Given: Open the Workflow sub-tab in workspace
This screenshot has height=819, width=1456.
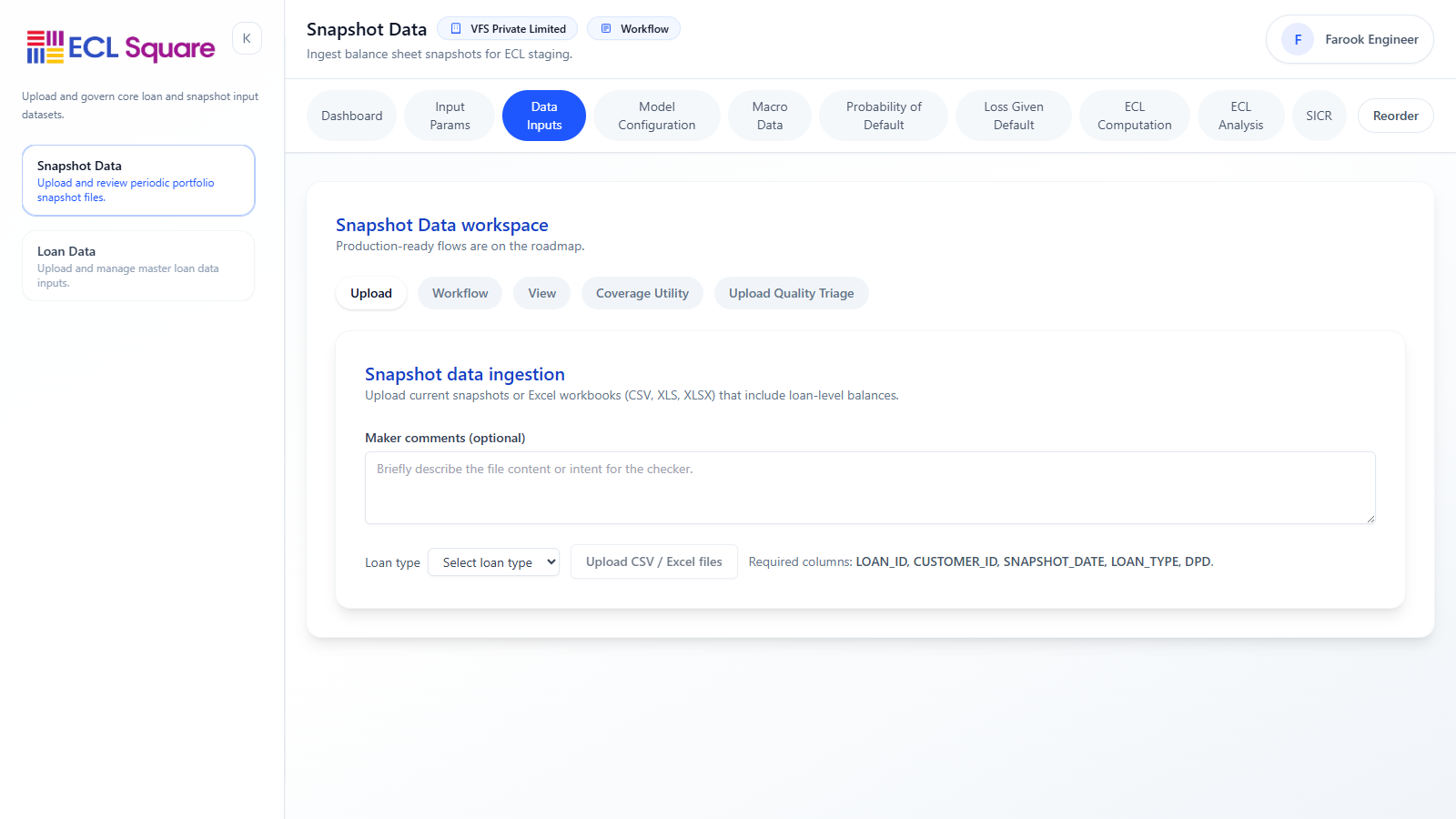Looking at the screenshot, I should [460, 293].
